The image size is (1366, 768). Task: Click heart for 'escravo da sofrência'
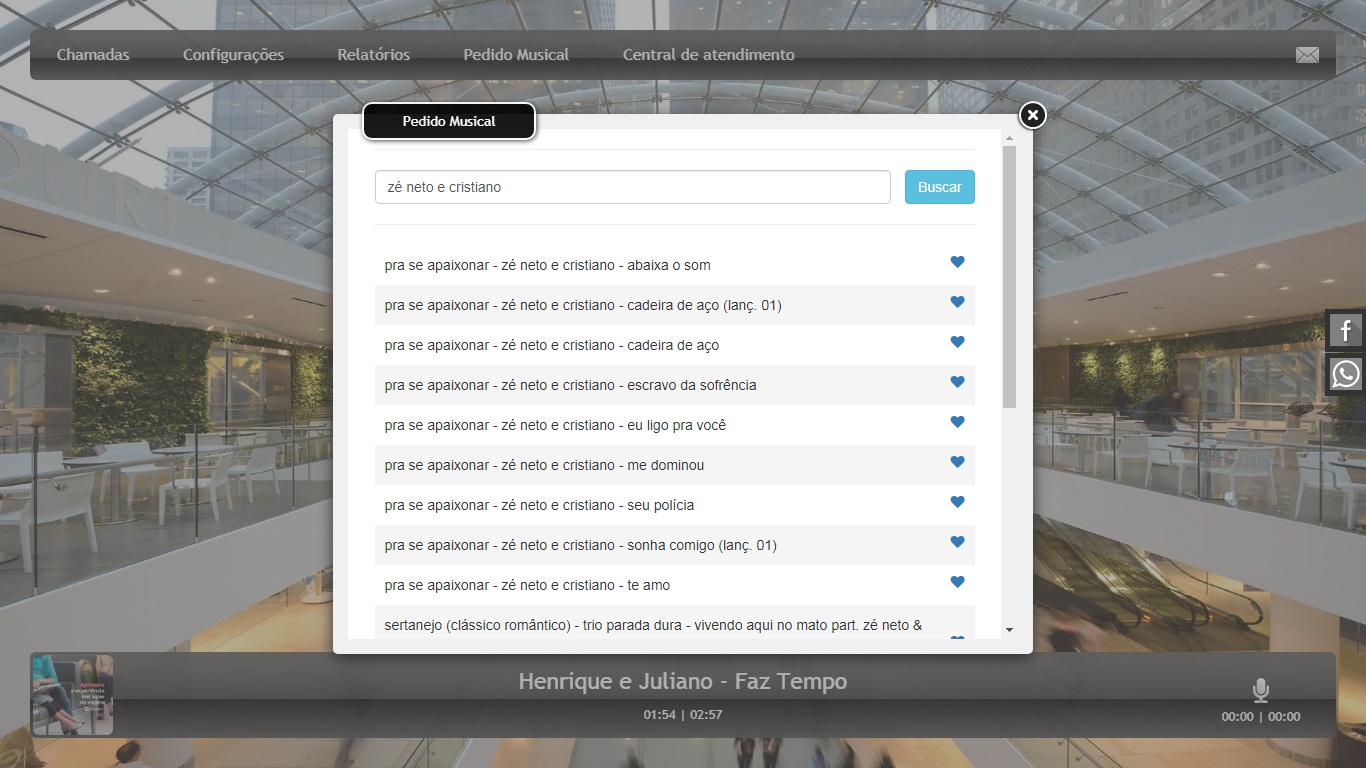[957, 382]
